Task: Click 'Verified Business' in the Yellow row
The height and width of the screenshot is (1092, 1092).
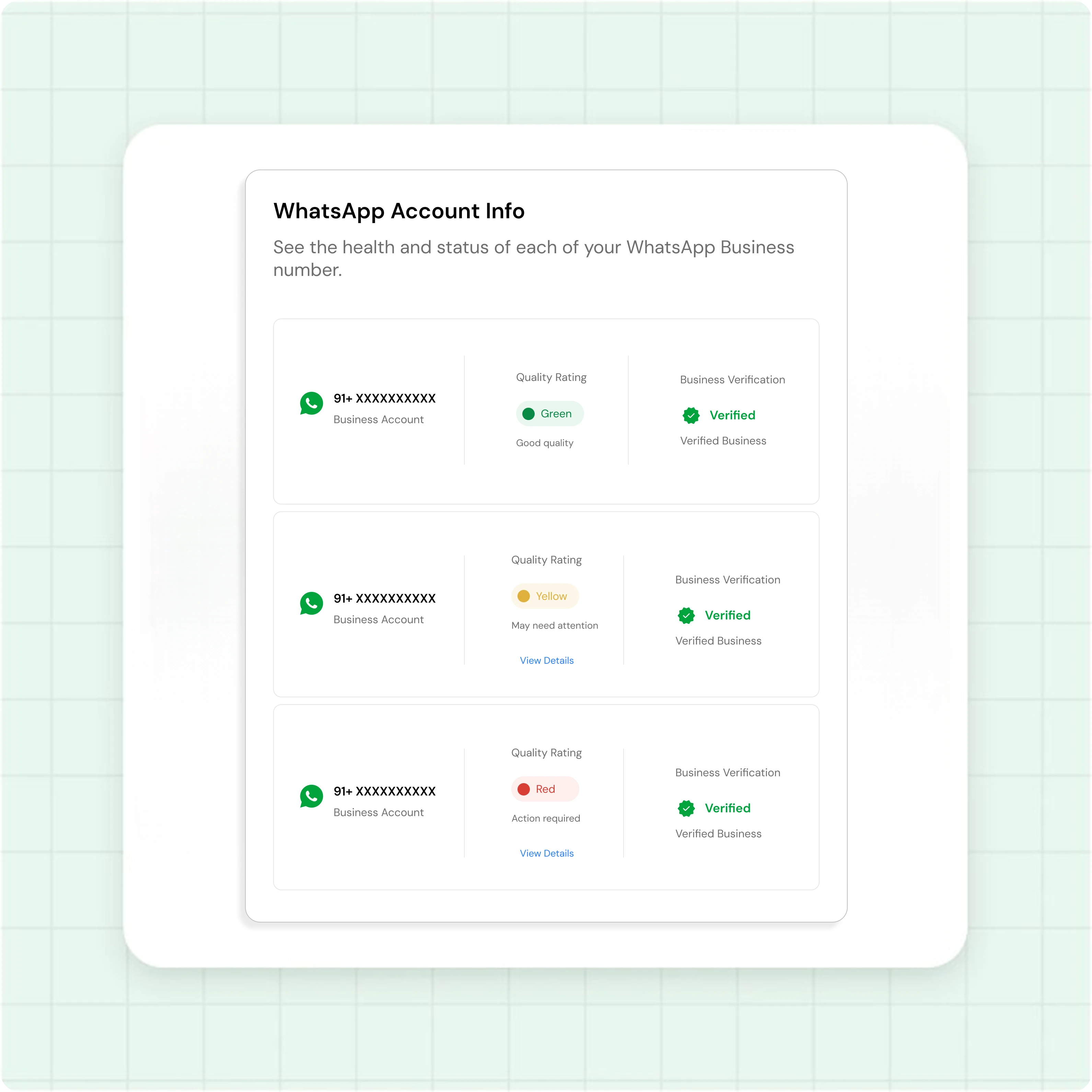Action: click(x=718, y=641)
